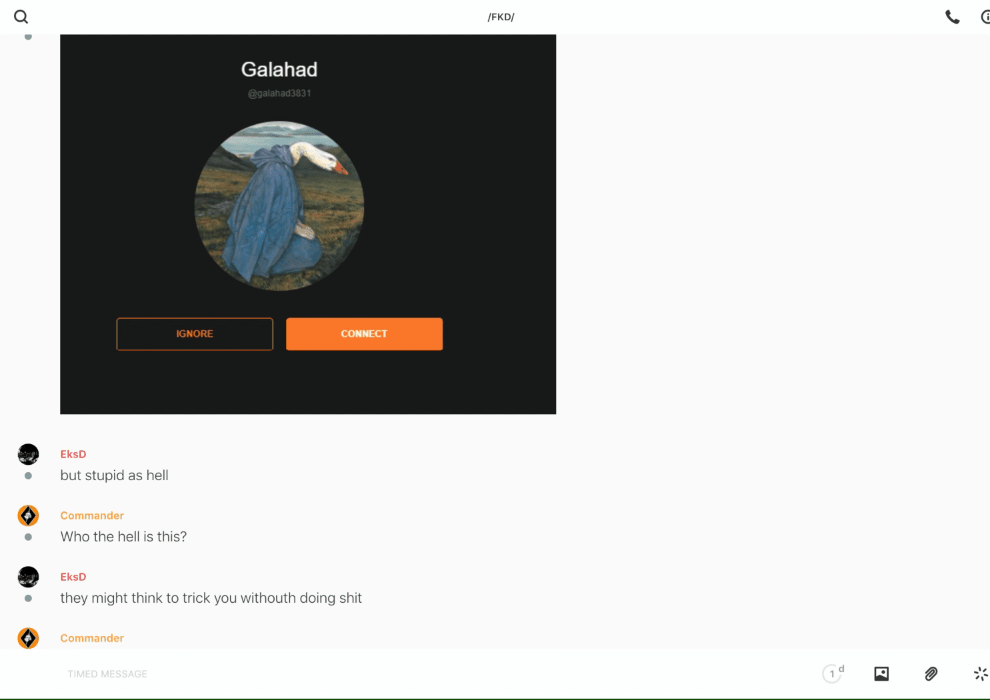990x700 pixels.
Task: Click the bottom-most Commander avatar
Action: pyautogui.click(x=28, y=638)
